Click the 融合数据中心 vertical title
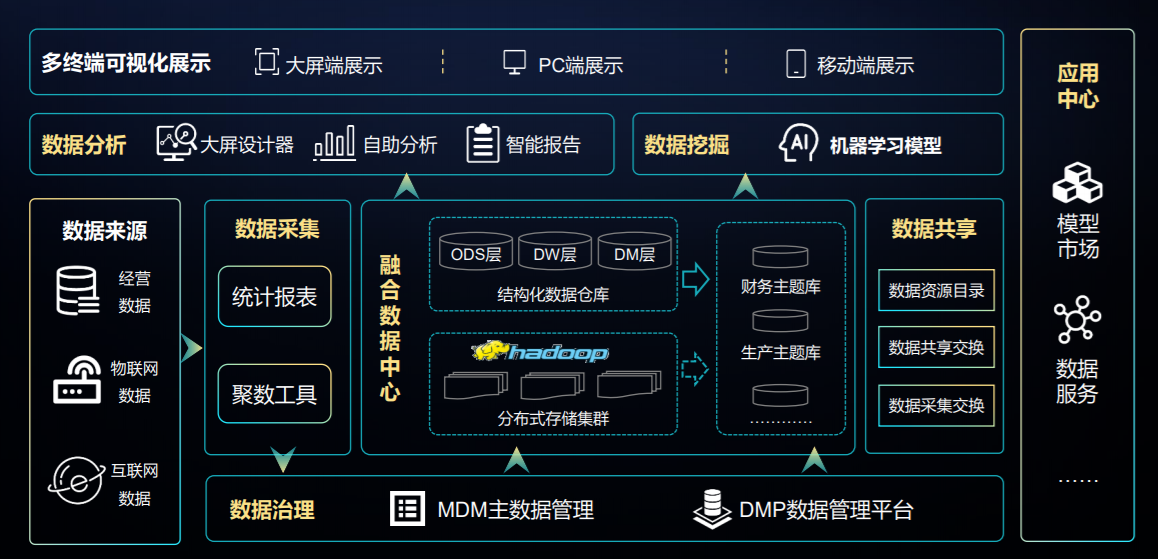 pos(390,328)
